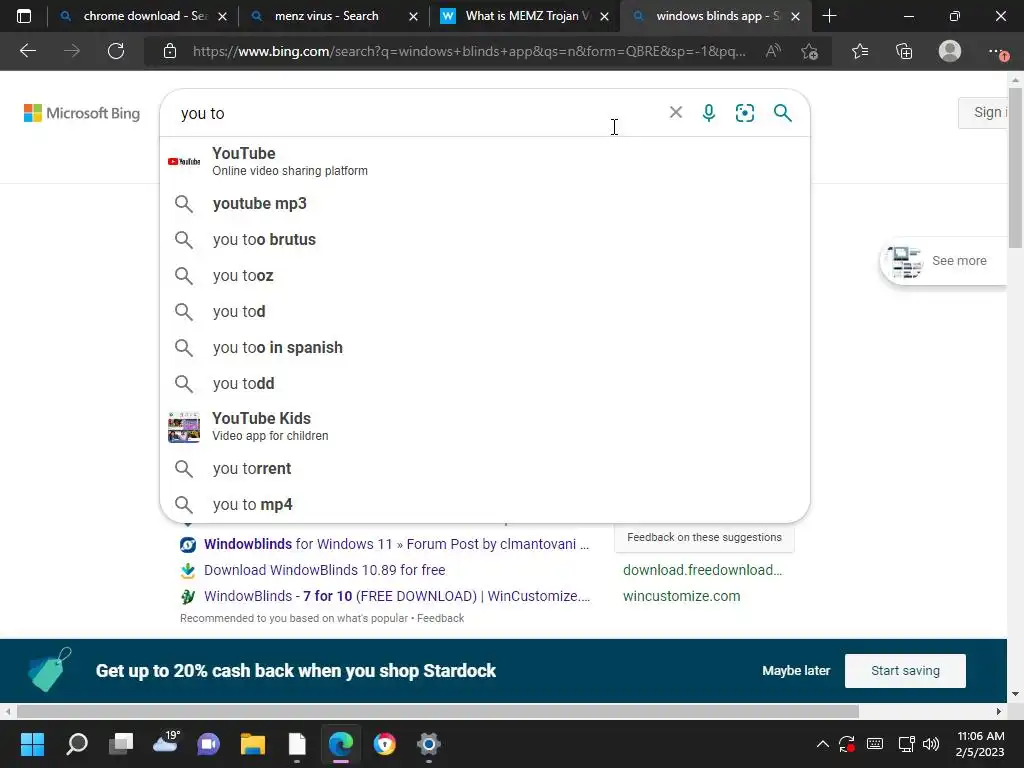
Task: Open Edge Settings and more menu
Action: [x=997, y=51]
